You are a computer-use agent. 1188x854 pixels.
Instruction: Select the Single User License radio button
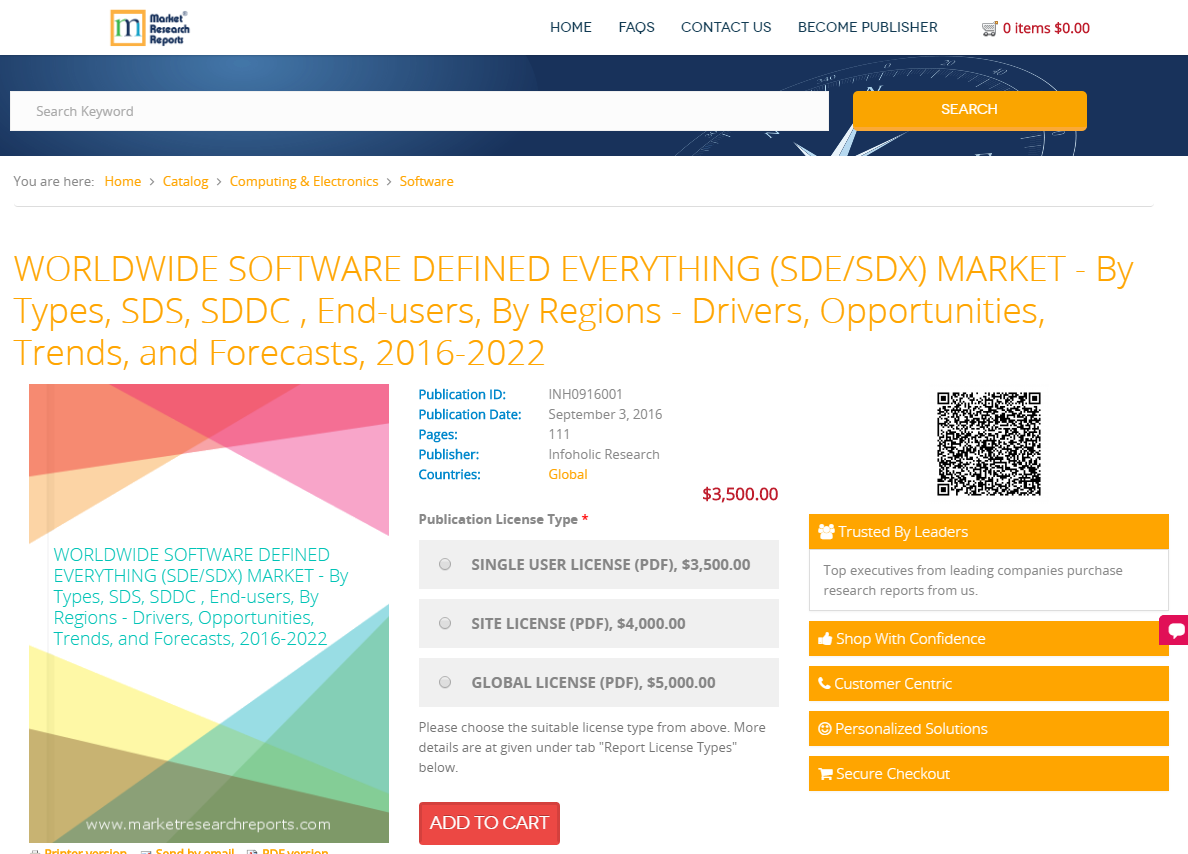[x=445, y=565]
